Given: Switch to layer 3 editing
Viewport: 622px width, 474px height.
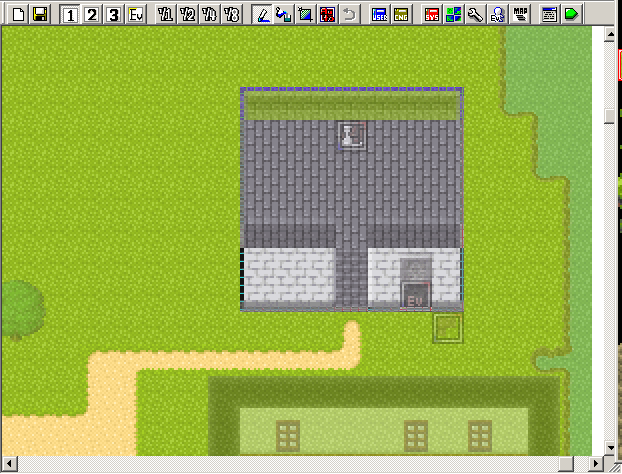Looking at the screenshot, I should [113, 14].
